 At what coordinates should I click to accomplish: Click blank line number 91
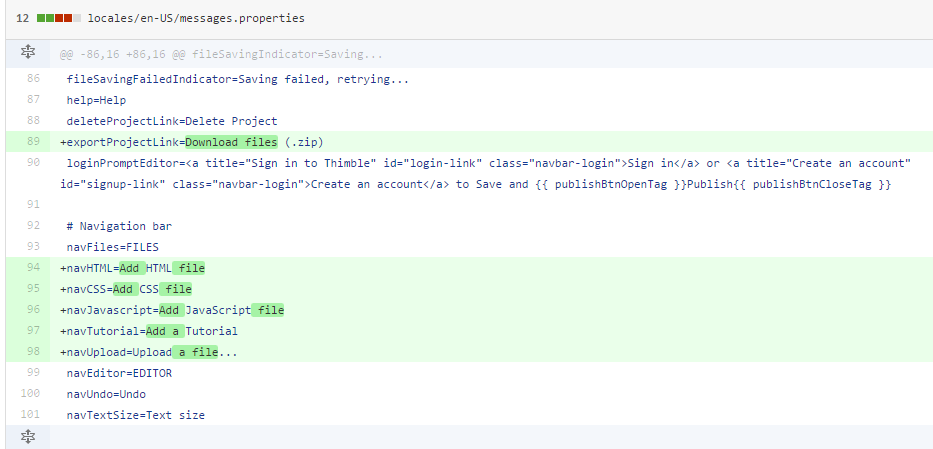point(33,205)
